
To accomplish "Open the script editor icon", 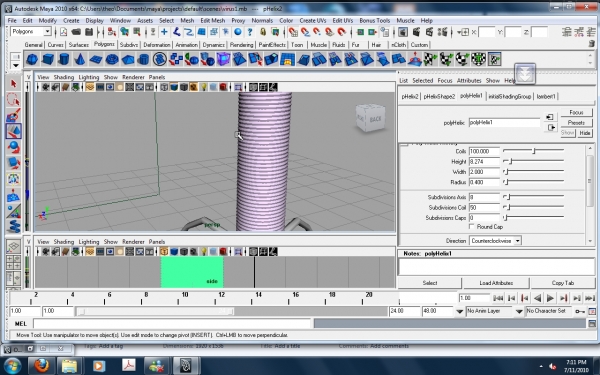I will 592,323.
